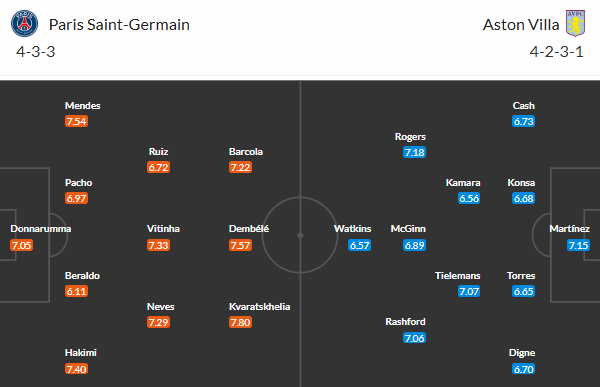The width and height of the screenshot is (600, 387).
Task: Click the Aston Villa club crest
Action: (x=576, y=23)
